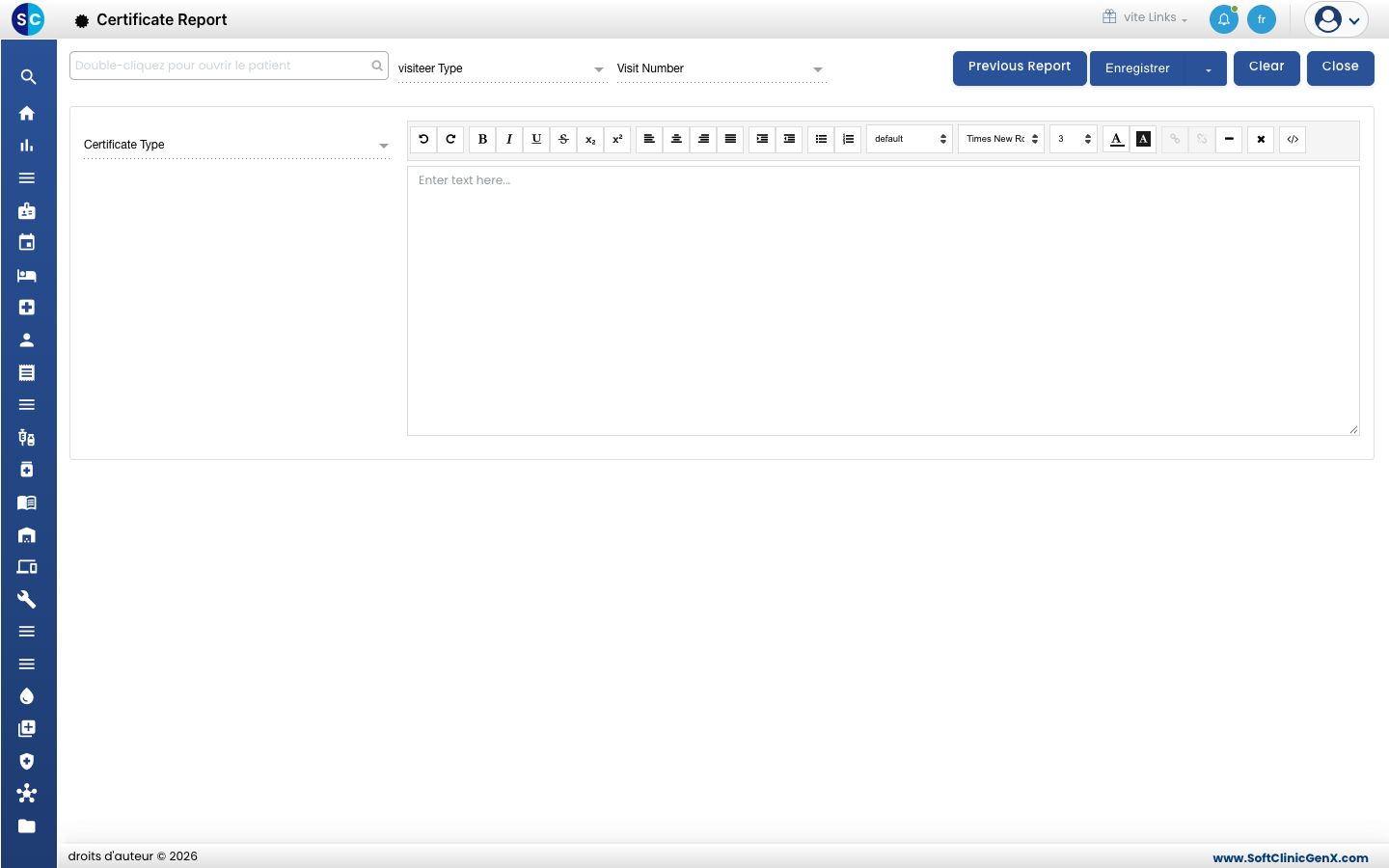Insert horizontal rule line

(x=1229, y=139)
